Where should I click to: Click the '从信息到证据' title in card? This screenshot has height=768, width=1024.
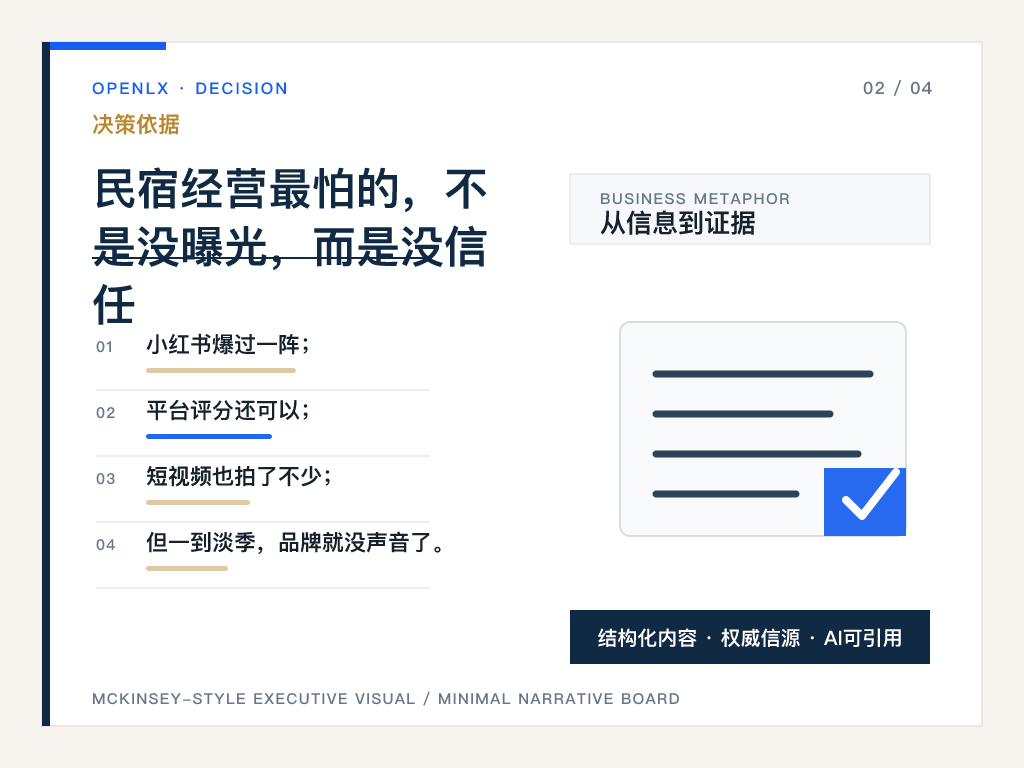coord(678,223)
